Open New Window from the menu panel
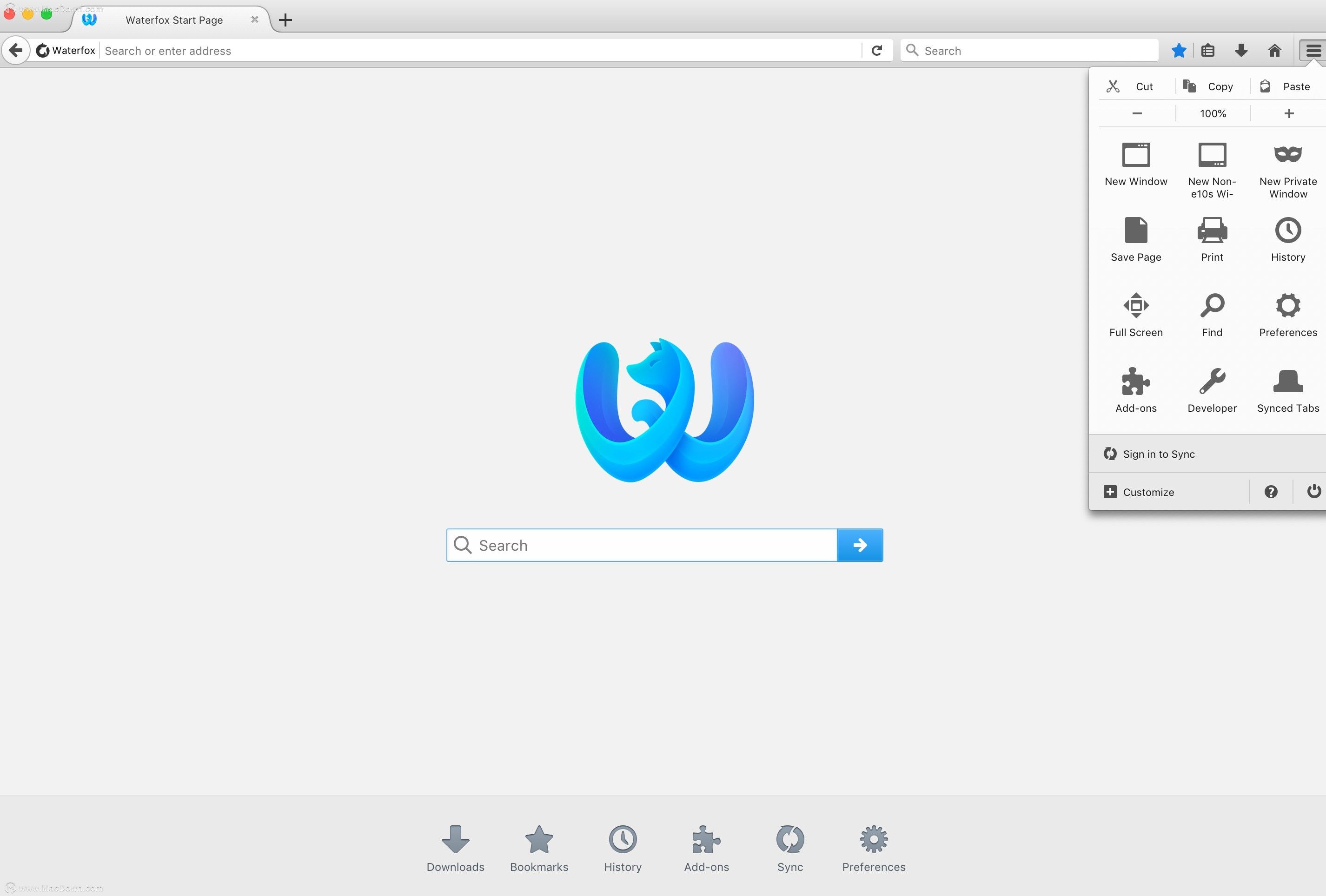 (1135, 164)
